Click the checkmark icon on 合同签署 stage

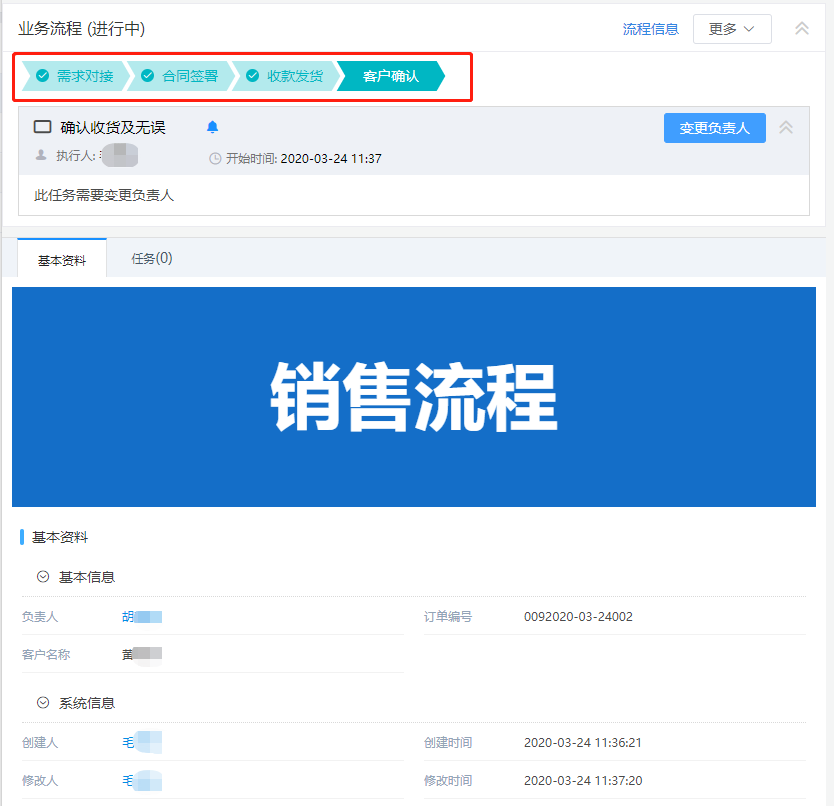(x=148, y=76)
